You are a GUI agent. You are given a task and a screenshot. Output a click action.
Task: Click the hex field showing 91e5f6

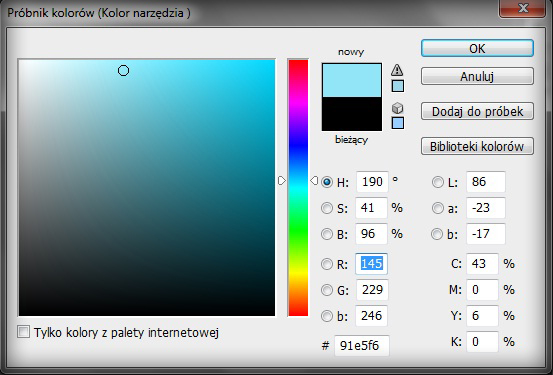(x=362, y=346)
